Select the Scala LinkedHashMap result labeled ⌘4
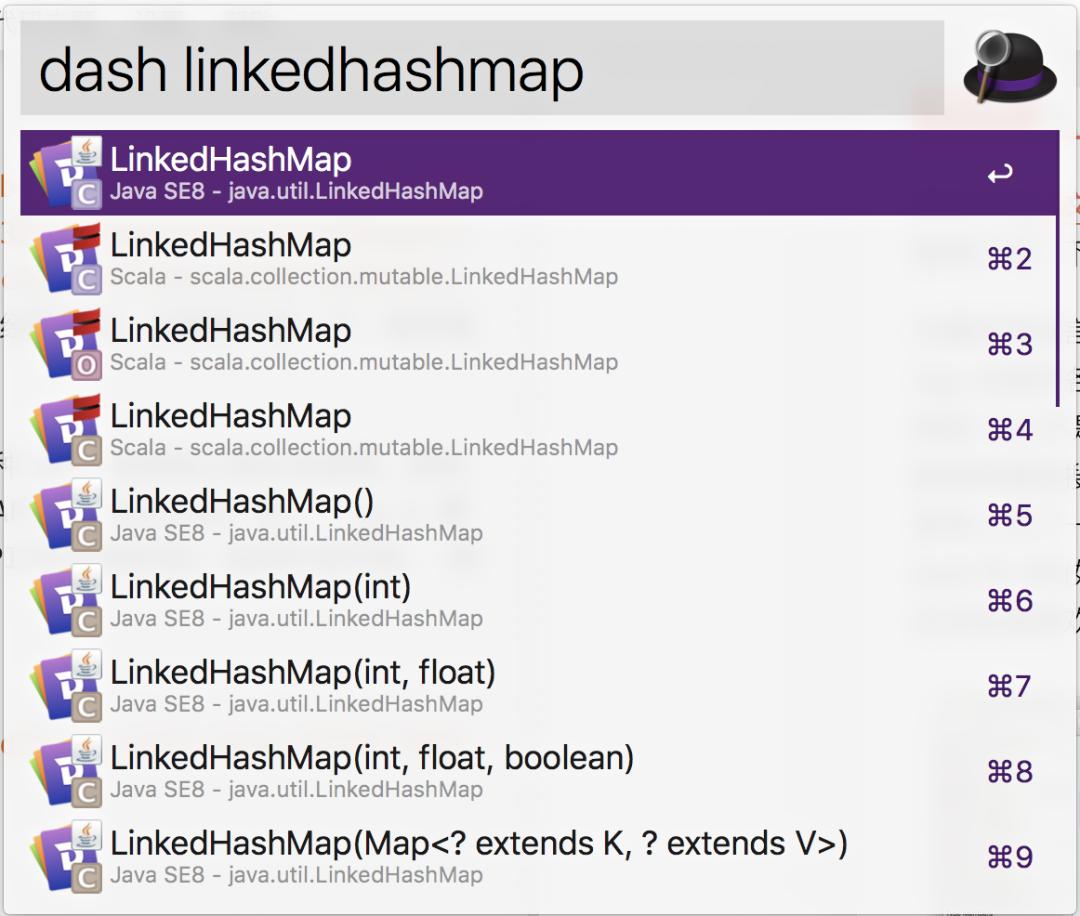The height and width of the screenshot is (916, 1080). coord(231,417)
